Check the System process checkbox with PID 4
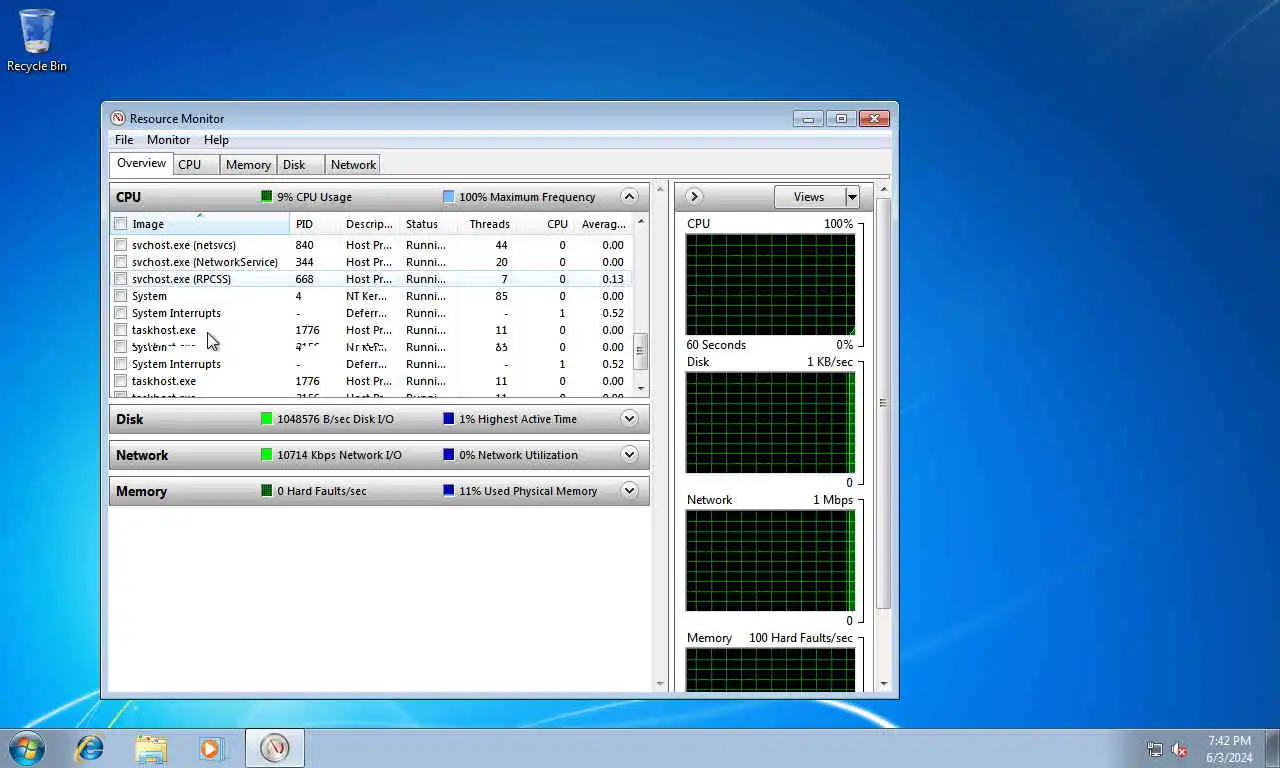This screenshot has width=1280, height=768. (121, 296)
